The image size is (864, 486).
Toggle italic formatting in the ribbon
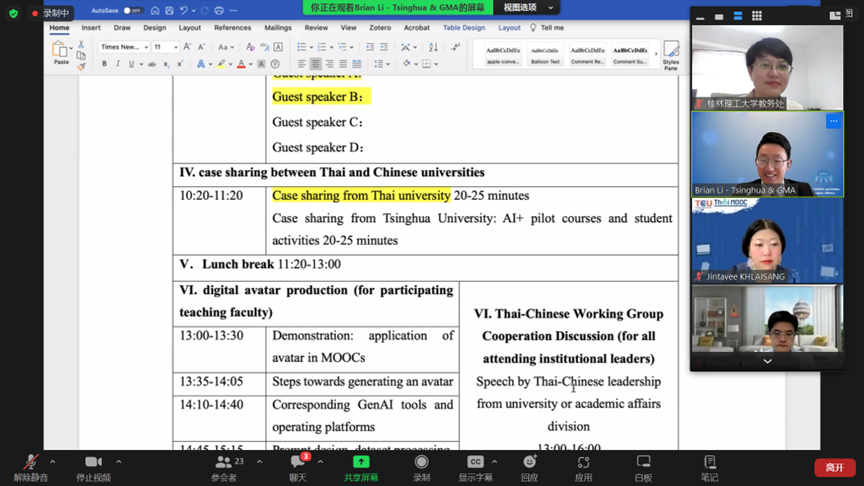coord(118,64)
